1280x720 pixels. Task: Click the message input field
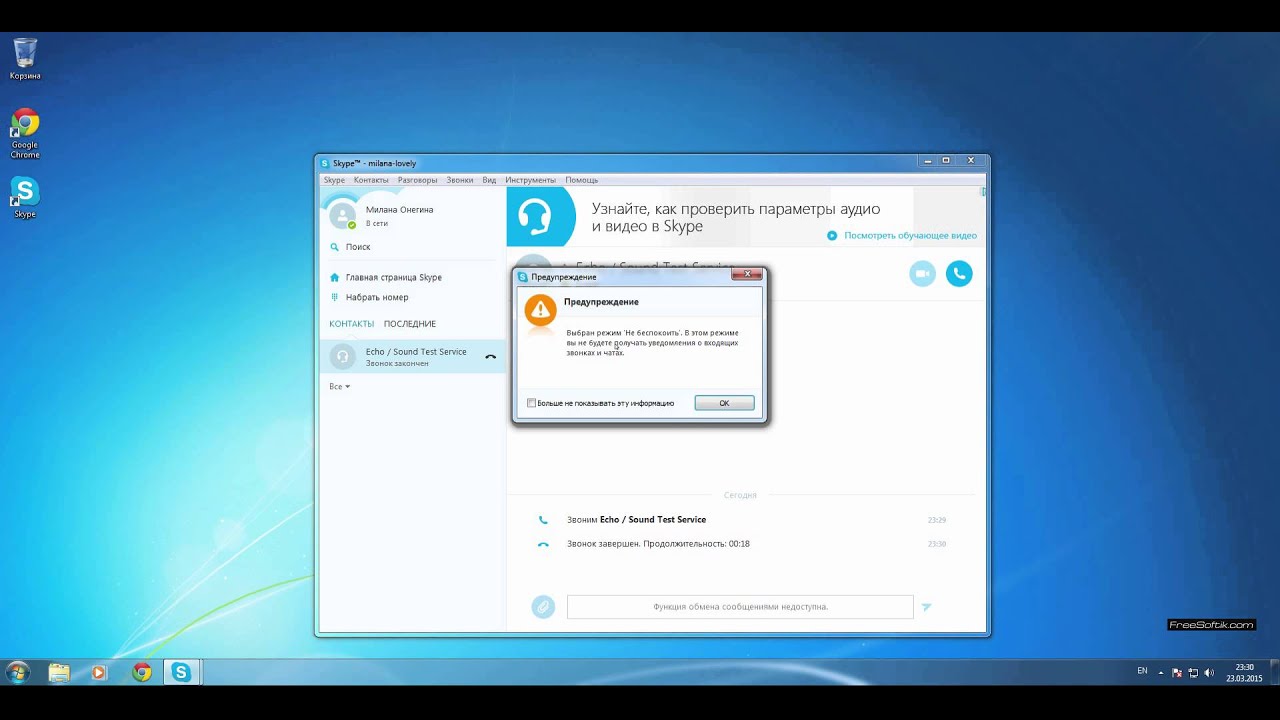pyautogui.click(x=740, y=606)
